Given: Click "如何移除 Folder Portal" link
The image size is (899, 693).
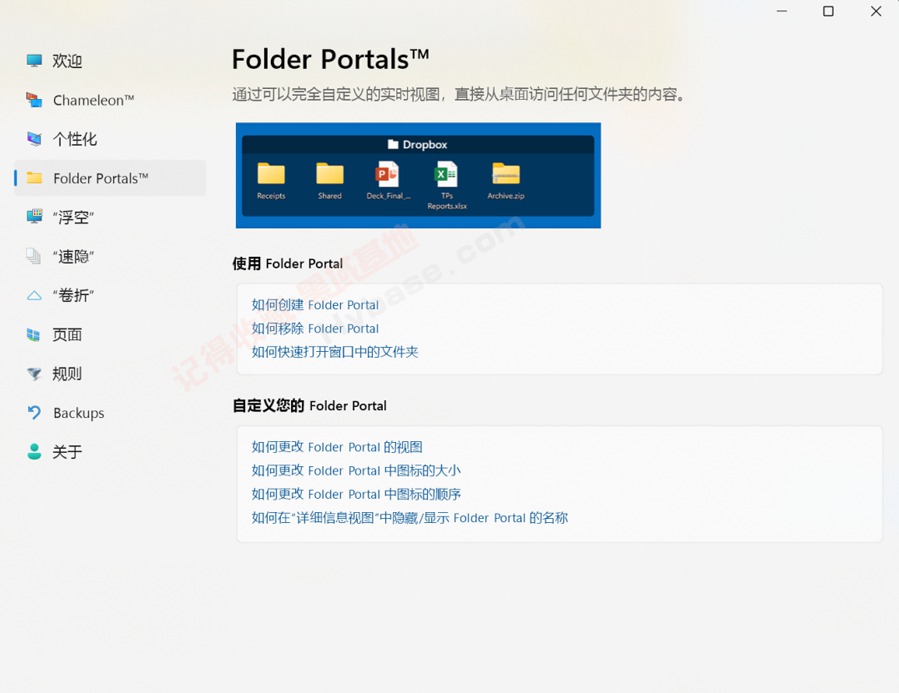Looking at the screenshot, I should tap(316, 328).
